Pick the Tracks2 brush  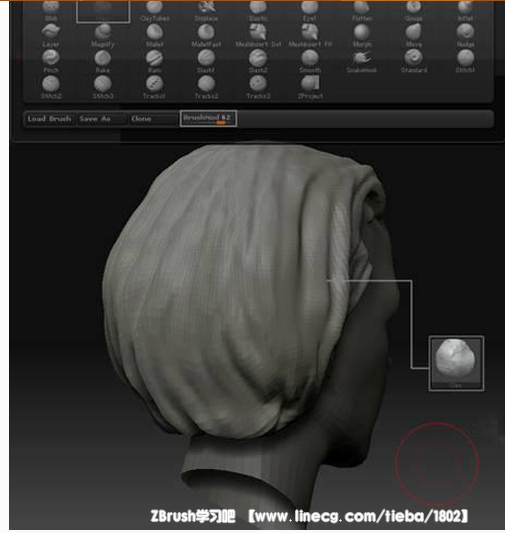[x=206, y=87]
